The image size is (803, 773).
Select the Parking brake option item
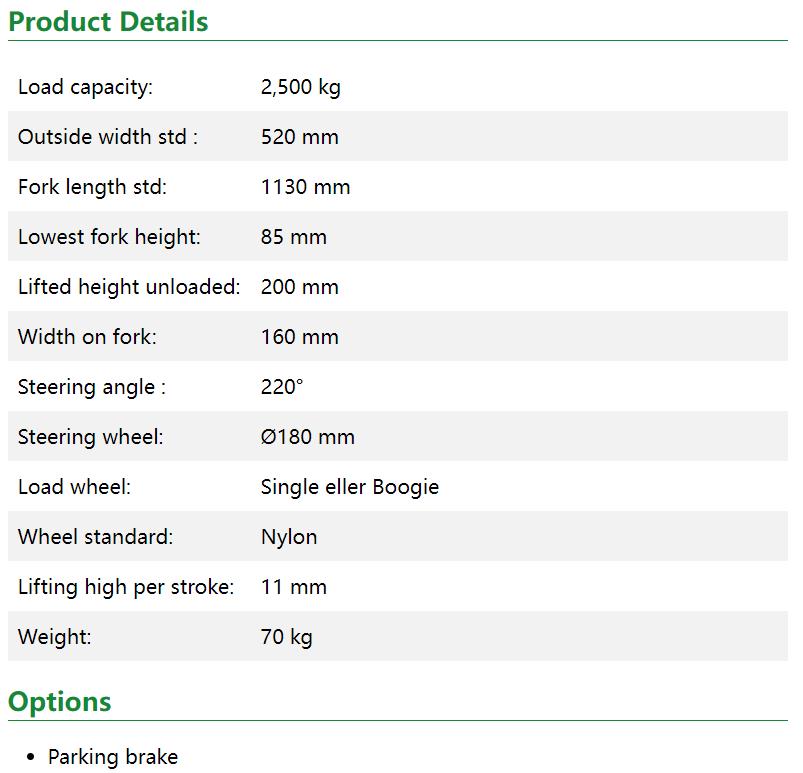(113, 757)
